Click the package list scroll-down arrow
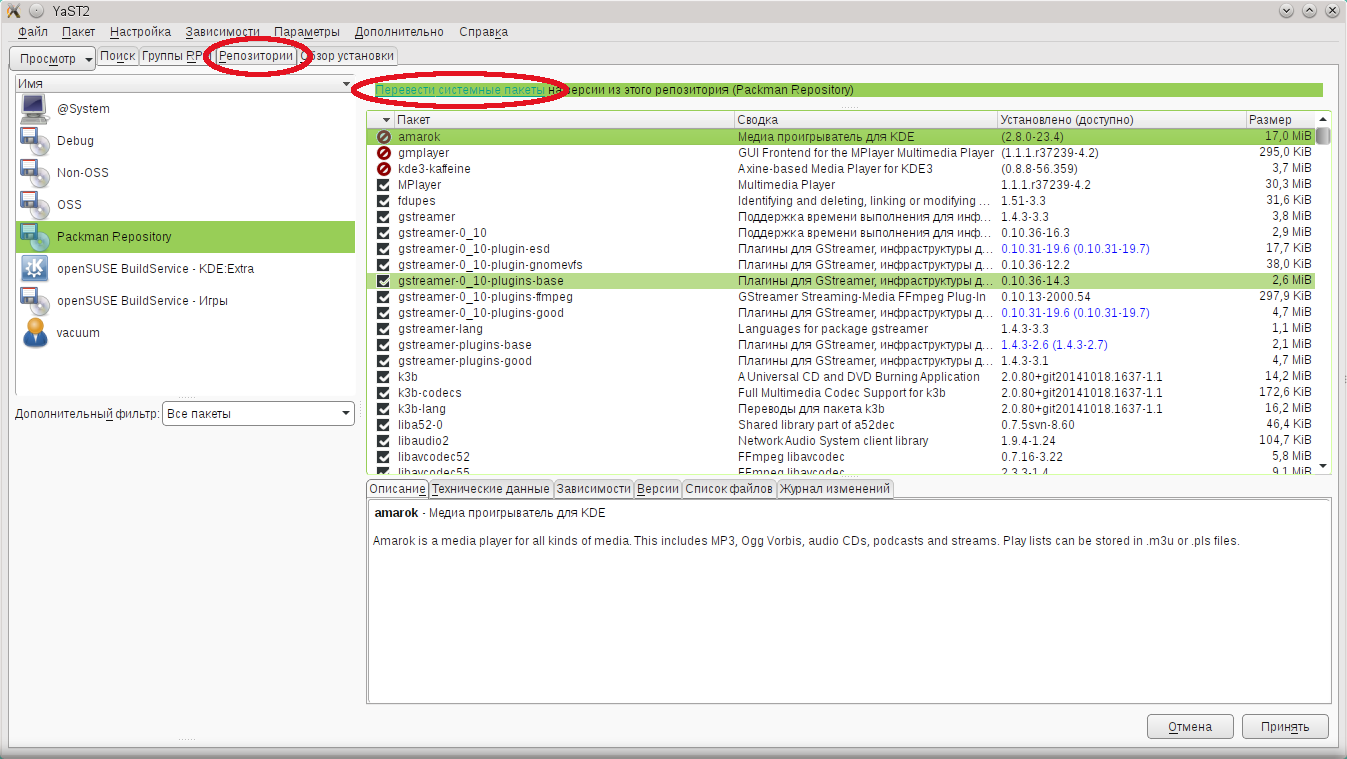This screenshot has height=759, width=1347. pos(1323,466)
